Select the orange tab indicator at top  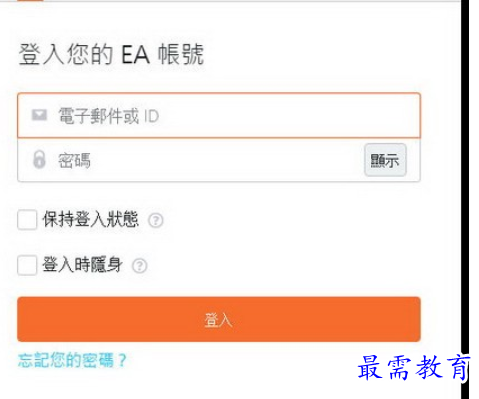[30, 1]
